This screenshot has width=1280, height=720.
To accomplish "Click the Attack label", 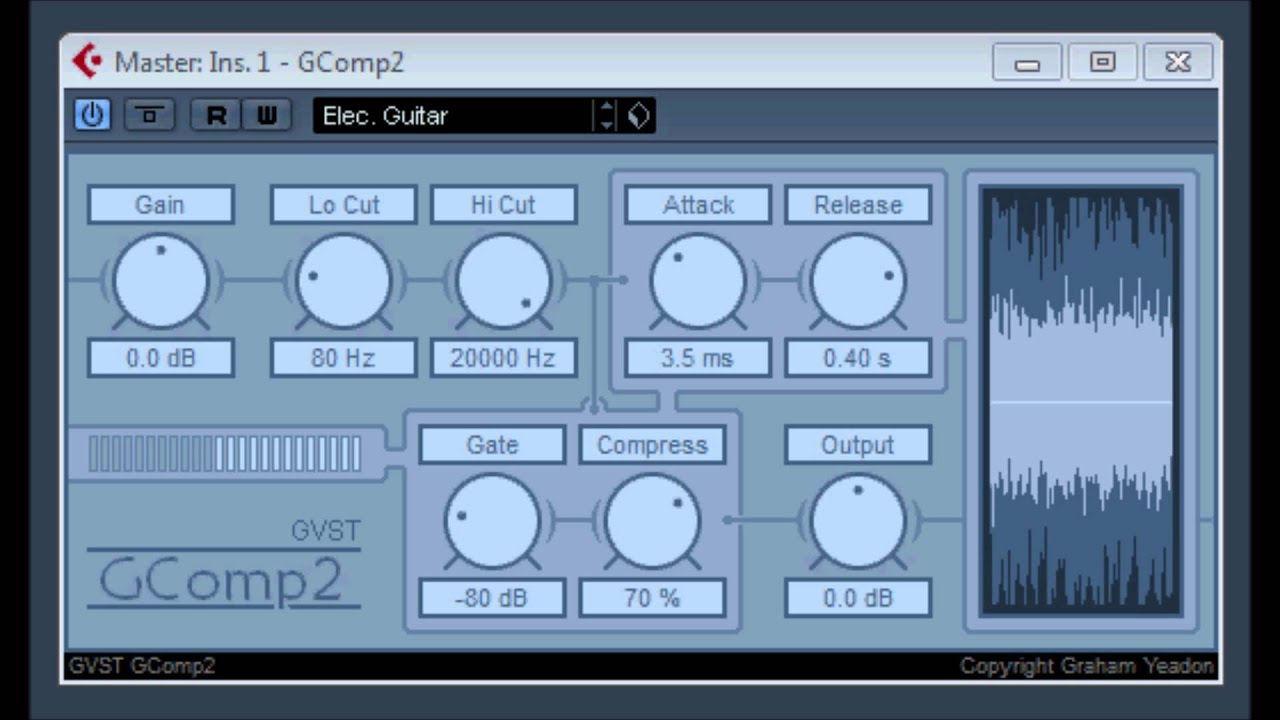I will (x=698, y=204).
